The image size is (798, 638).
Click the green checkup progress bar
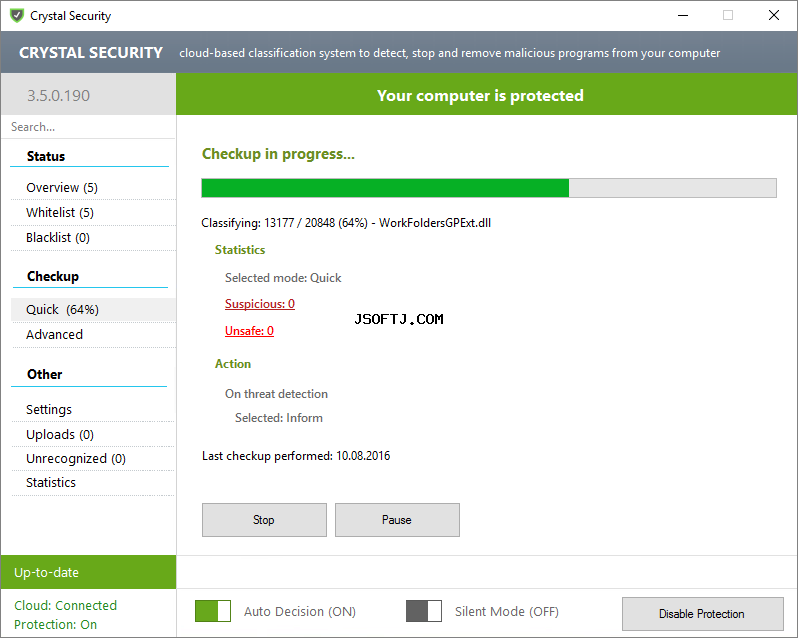[489, 188]
